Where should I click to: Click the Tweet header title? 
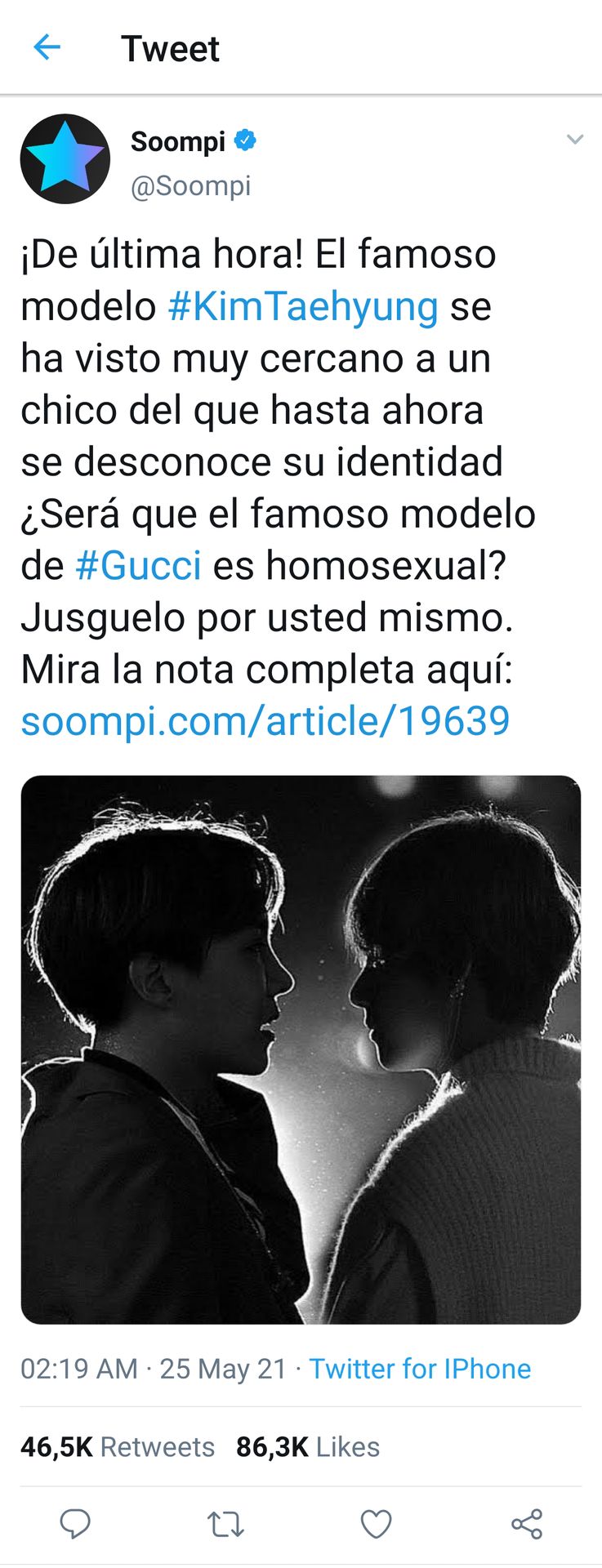(170, 49)
